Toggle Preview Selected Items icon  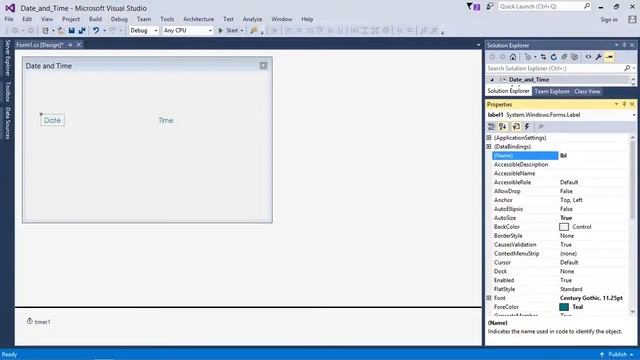pyautogui.click(x=609, y=57)
